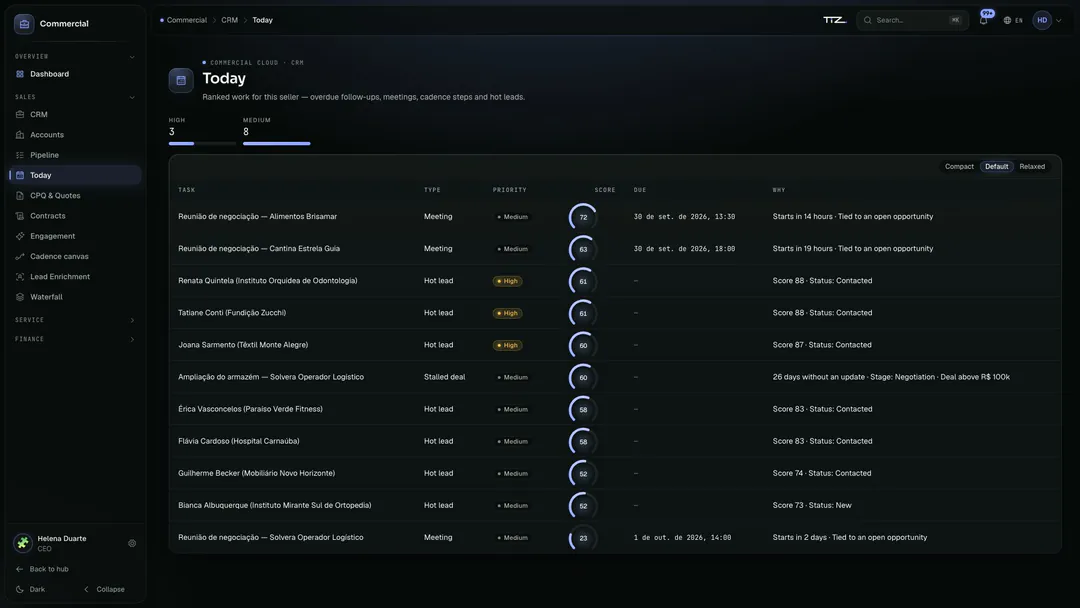The width and height of the screenshot is (1080, 608).
Task: Click the search magnifier icon
Action: [868, 20]
